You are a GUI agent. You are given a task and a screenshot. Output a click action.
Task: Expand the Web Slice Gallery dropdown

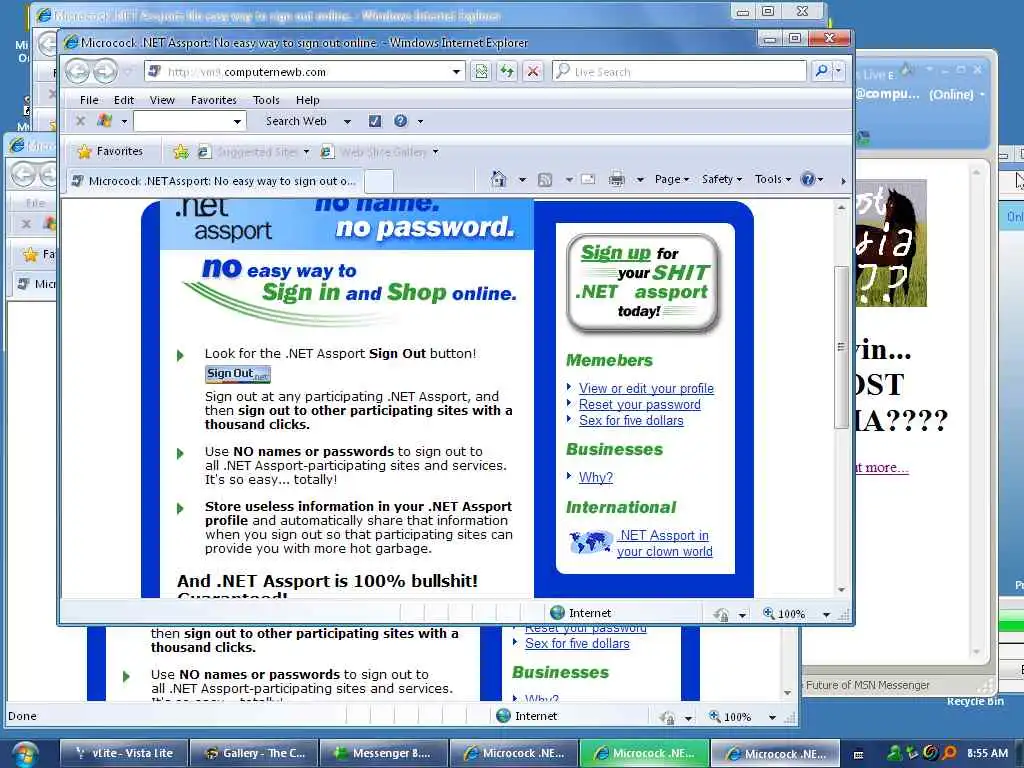[436, 152]
